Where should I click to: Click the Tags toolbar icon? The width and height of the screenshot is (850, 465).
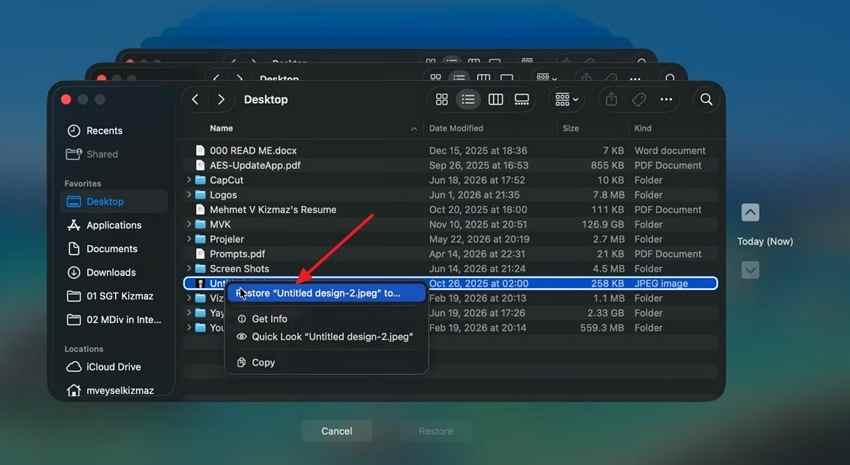[639, 99]
